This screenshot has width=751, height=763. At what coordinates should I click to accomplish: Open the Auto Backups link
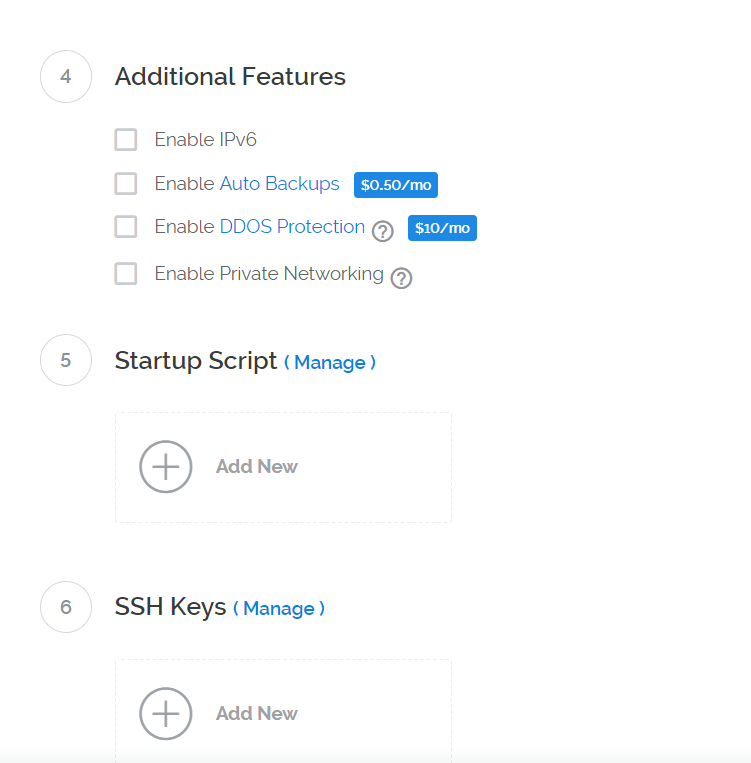point(279,184)
